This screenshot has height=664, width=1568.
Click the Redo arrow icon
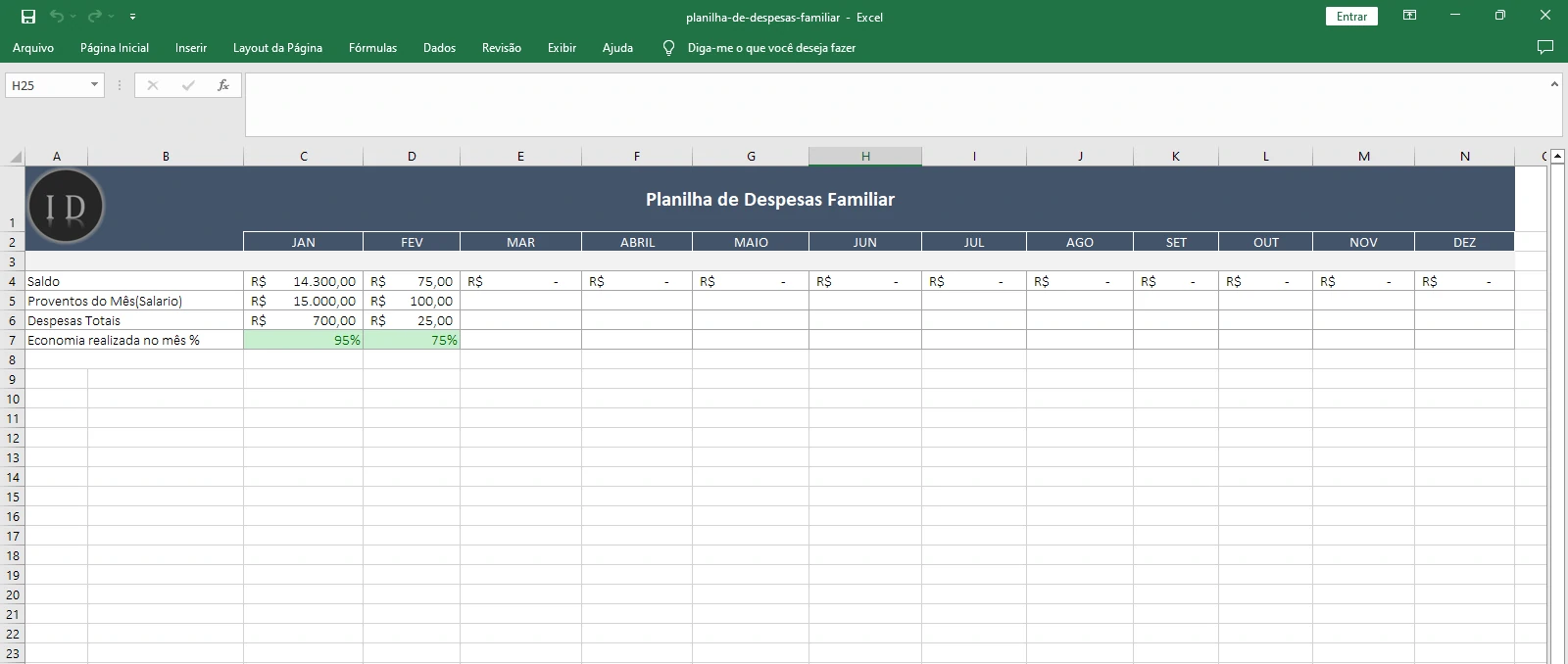[95, 17]
